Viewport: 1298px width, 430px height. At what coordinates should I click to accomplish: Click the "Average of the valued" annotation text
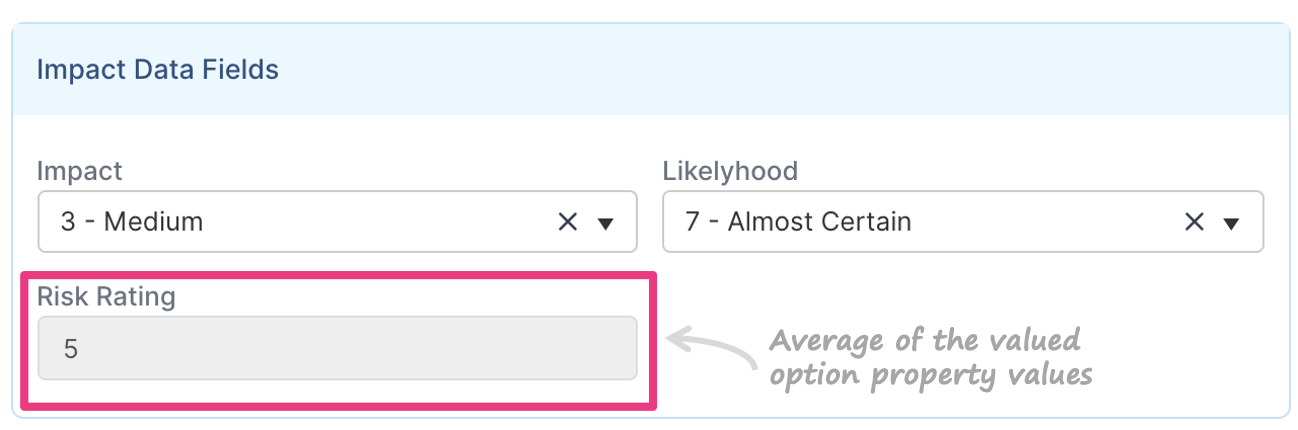click(x=925, y=340)
